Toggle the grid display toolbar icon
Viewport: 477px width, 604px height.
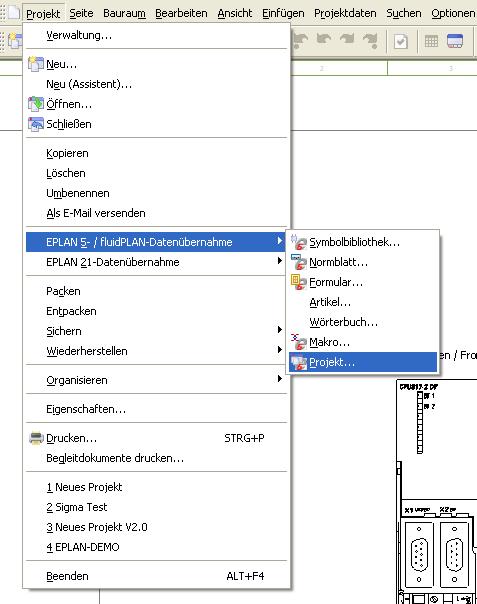[x=431, y=41]
